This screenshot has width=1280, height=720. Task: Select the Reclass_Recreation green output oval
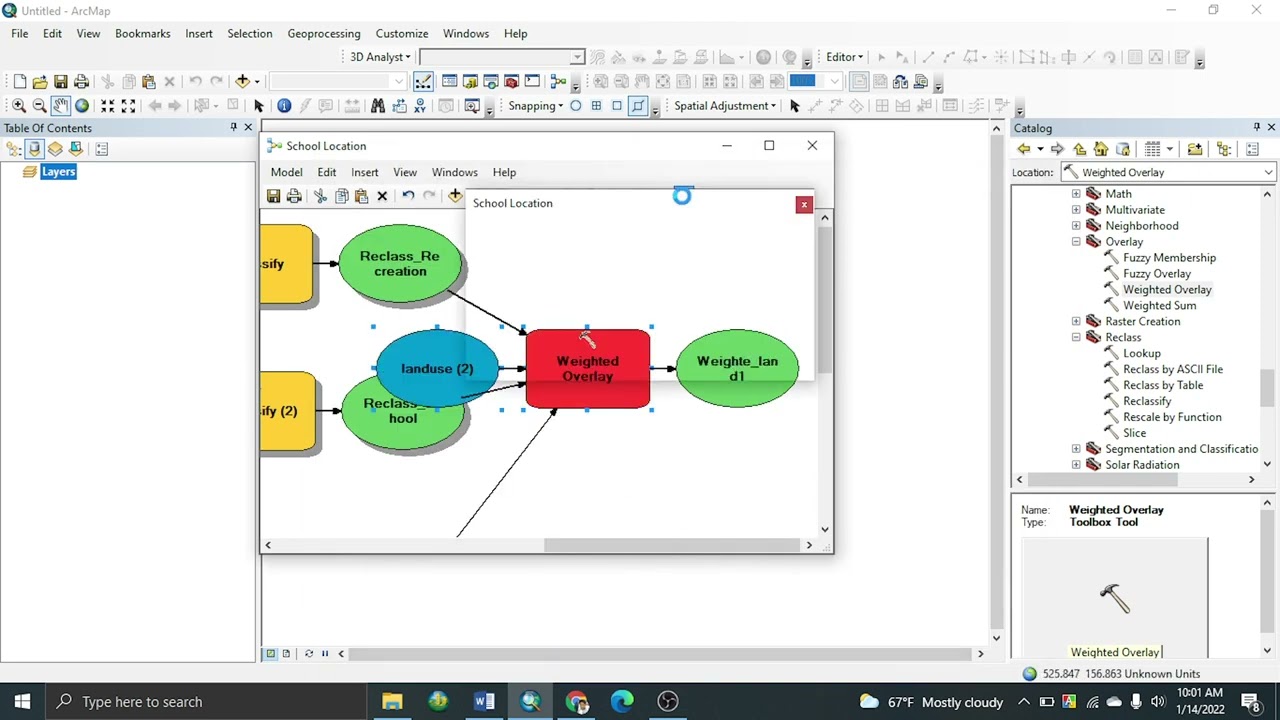pos(400,264)
